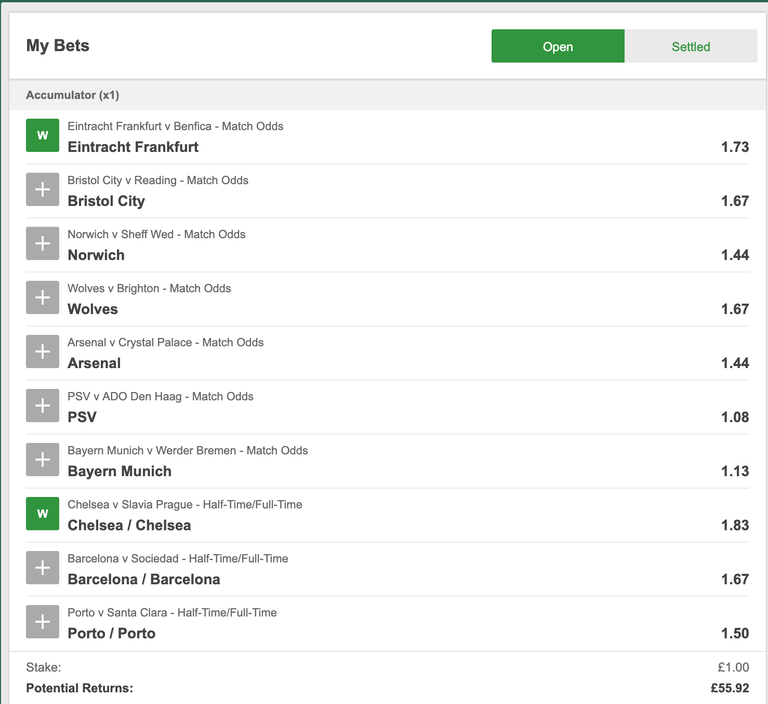This screenshot has width=768, height=704.
Task: Click Arsenal v Crystal Palace - Match Odds
Action: (166, 342)
